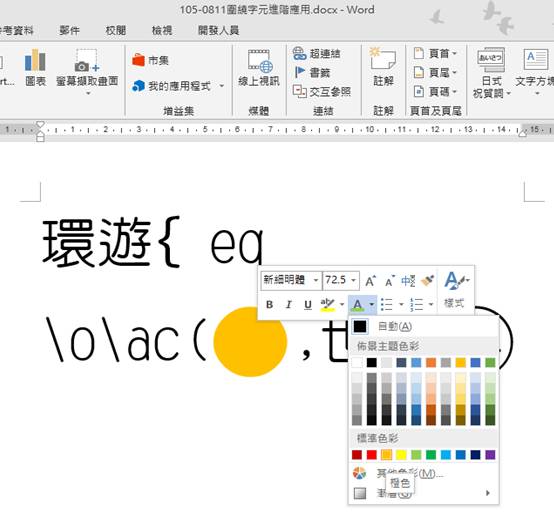Open highlight color dropdown arrow
The width and height of the screenshot is (554, 530).
pos(342,305)
